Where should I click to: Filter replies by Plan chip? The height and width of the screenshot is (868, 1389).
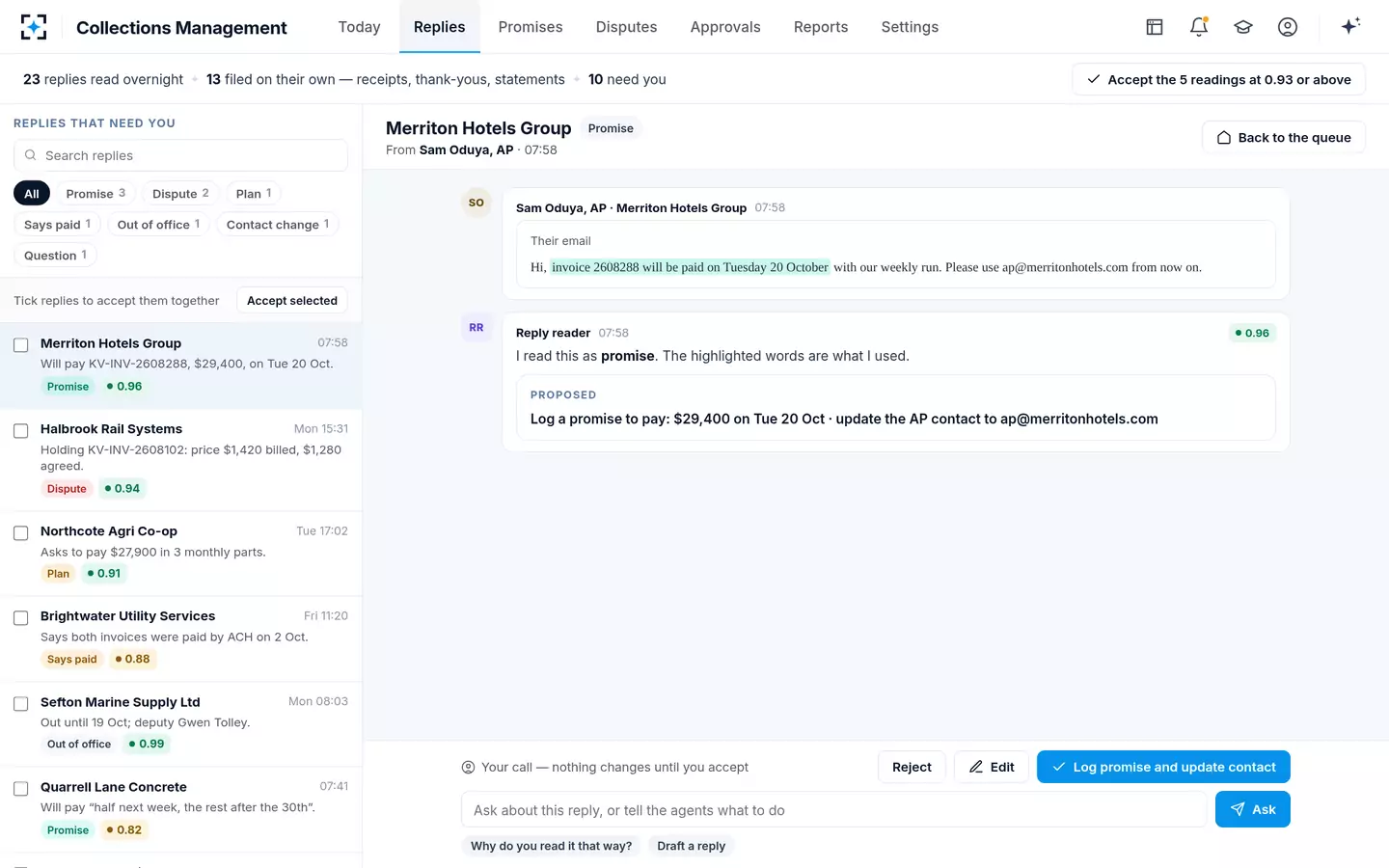(x=254, y=194)
